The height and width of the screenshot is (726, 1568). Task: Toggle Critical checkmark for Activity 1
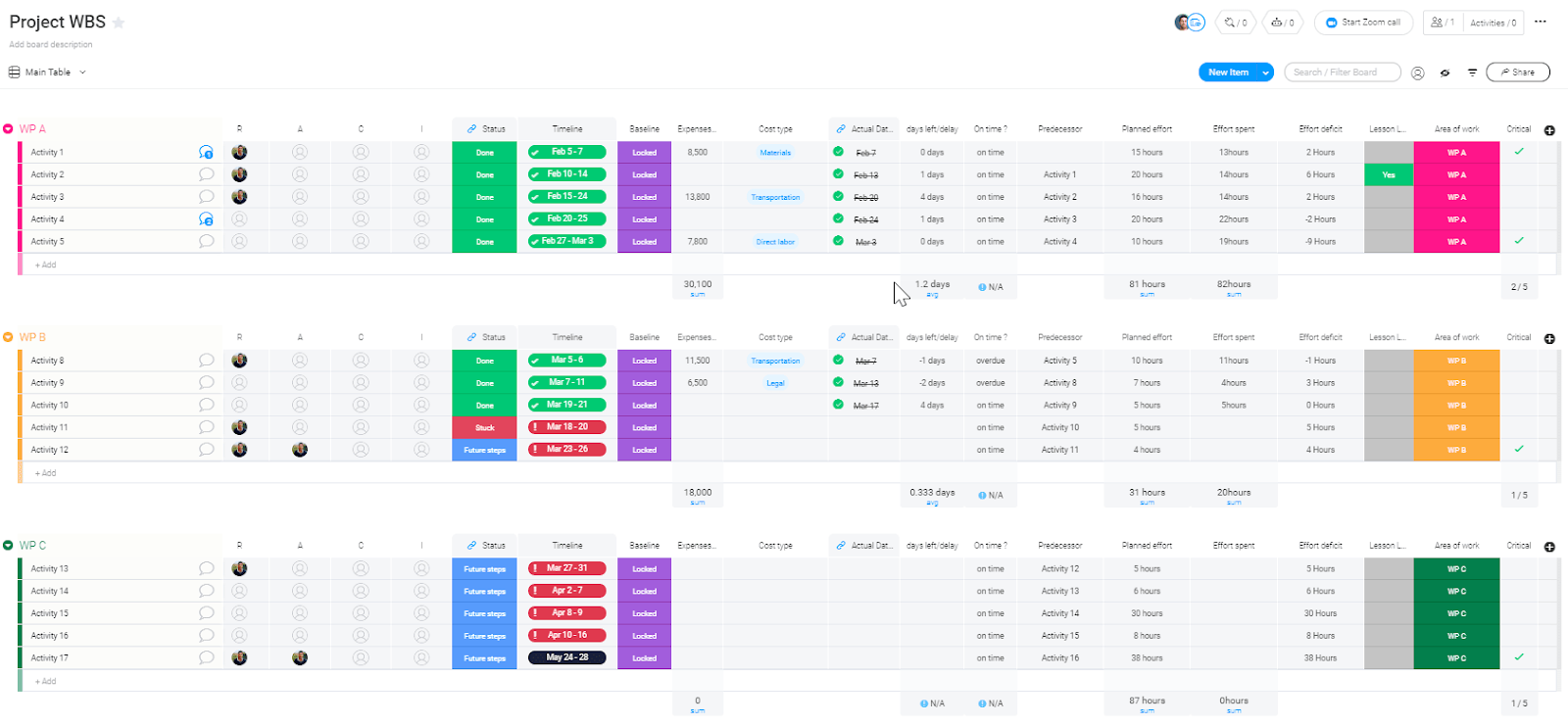click(x=1519, y=152)
